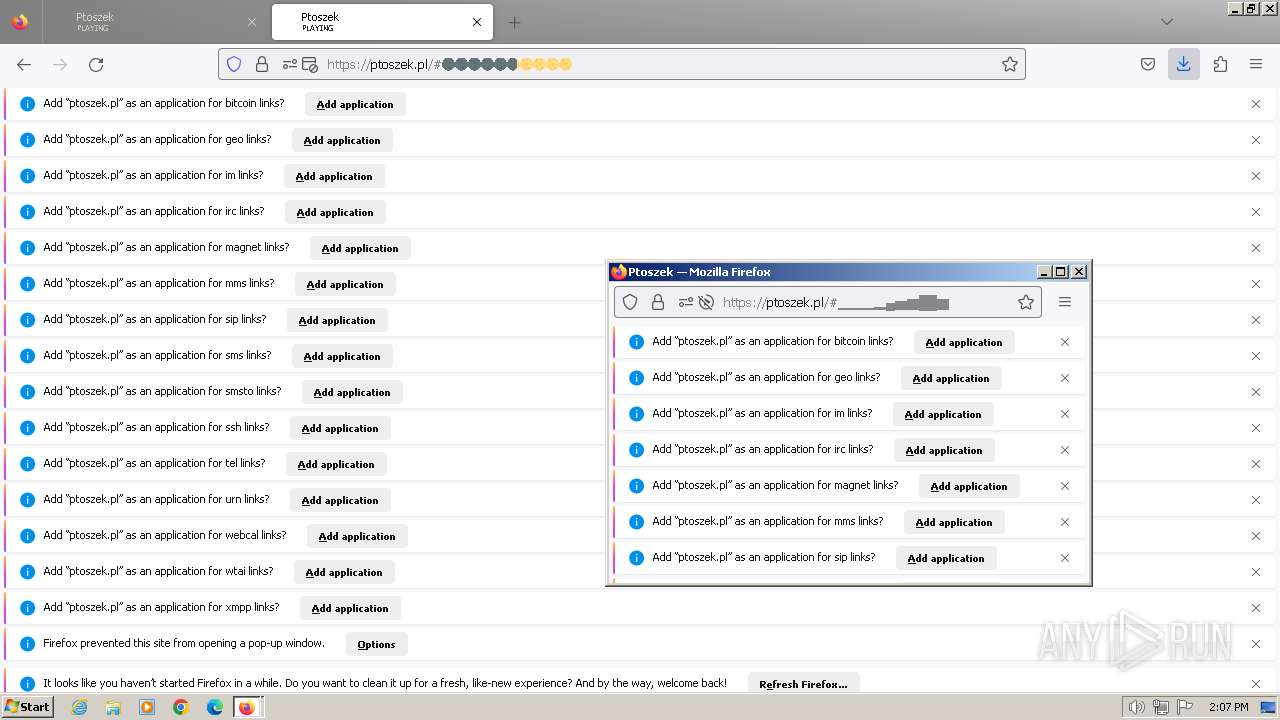Show site security padlock in main window
The width and height of the screenshot is (1280, 720).
(262, 64)
